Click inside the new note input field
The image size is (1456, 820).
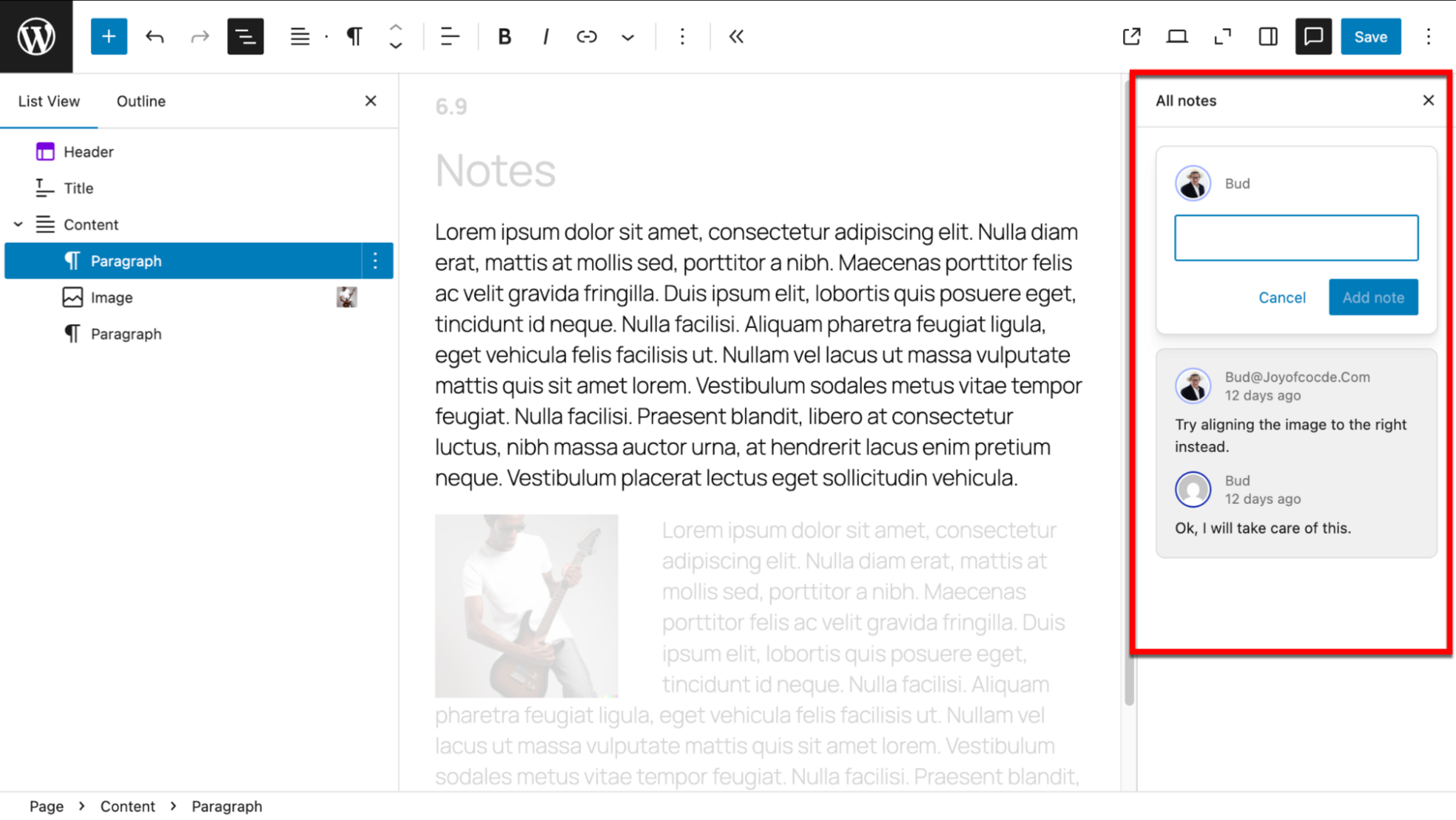[1297, 237]
